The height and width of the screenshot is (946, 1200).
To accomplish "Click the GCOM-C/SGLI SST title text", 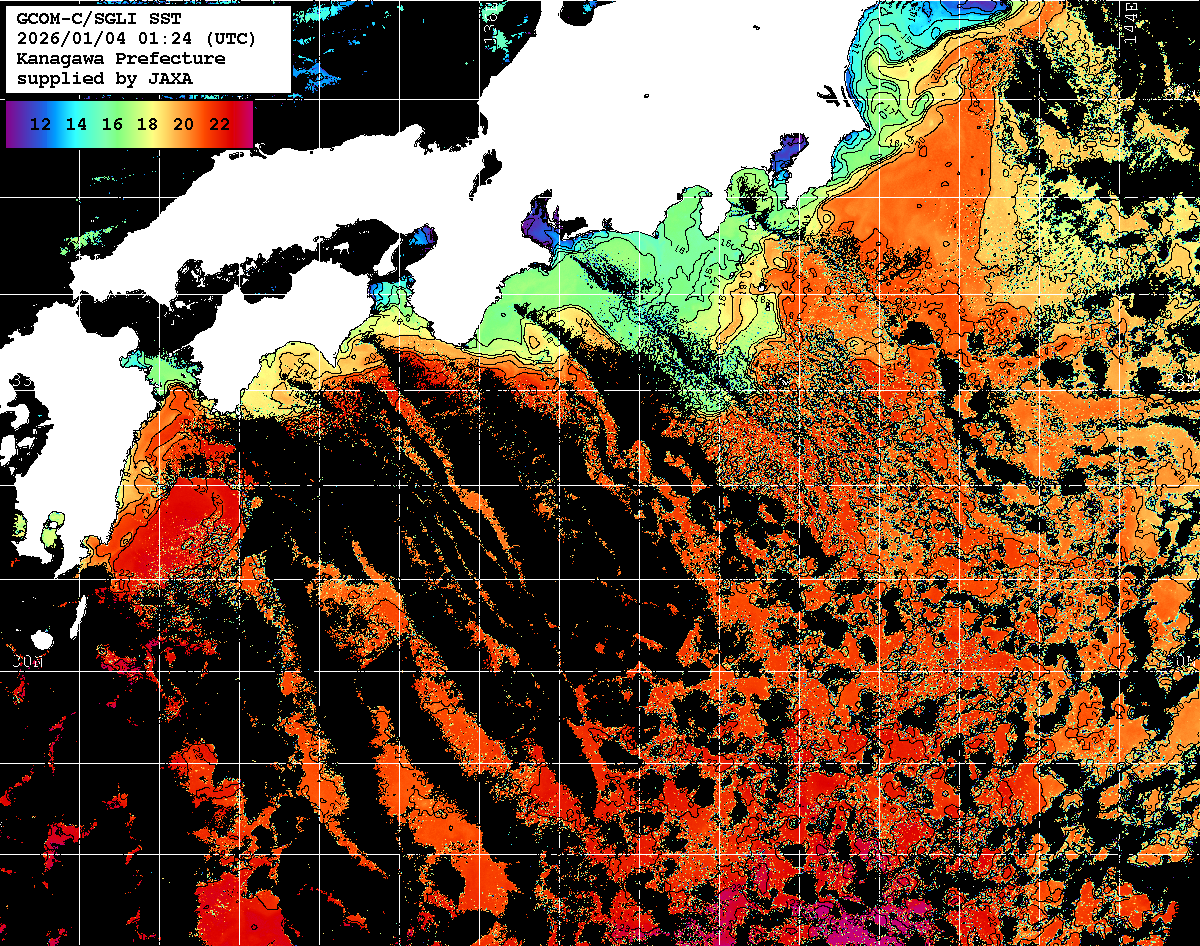I will (98, 19).
